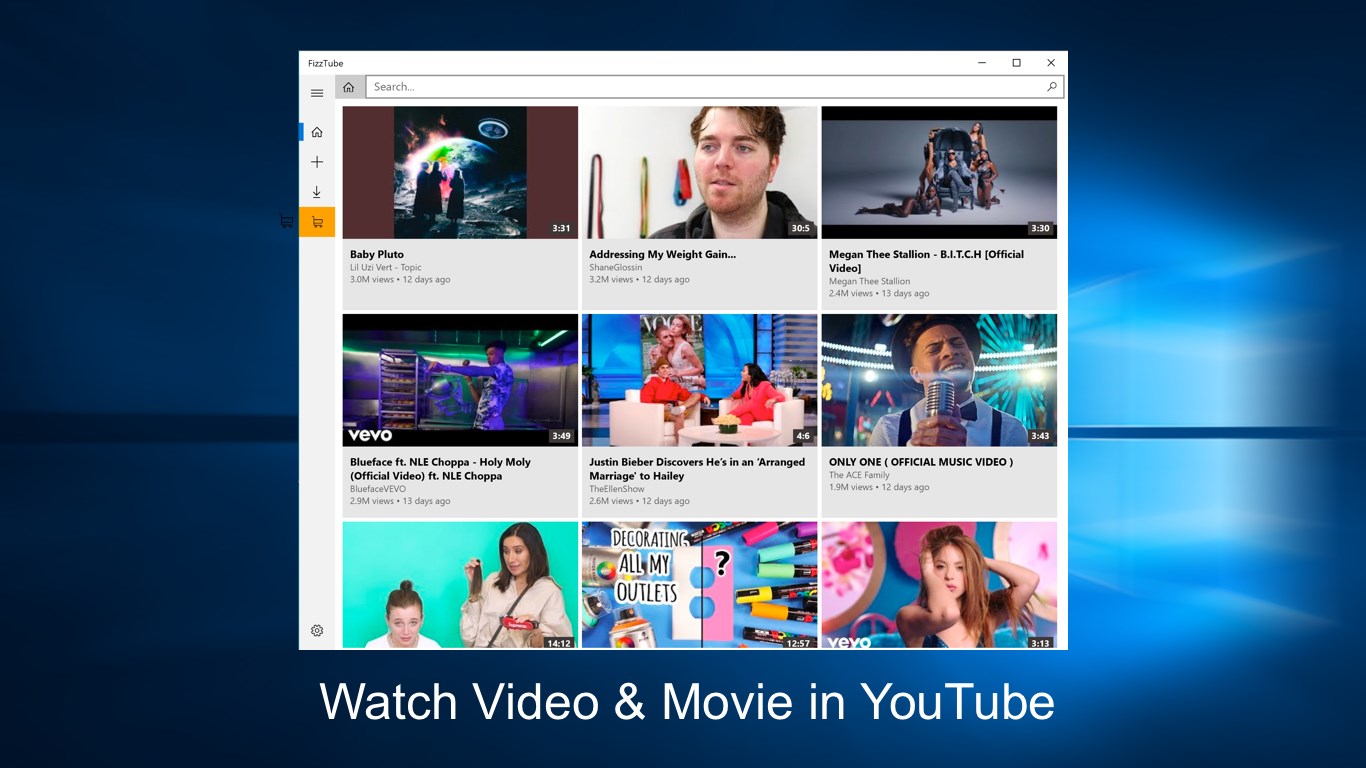Click '2.9M views • 13 days ago' text

[400, 502]
